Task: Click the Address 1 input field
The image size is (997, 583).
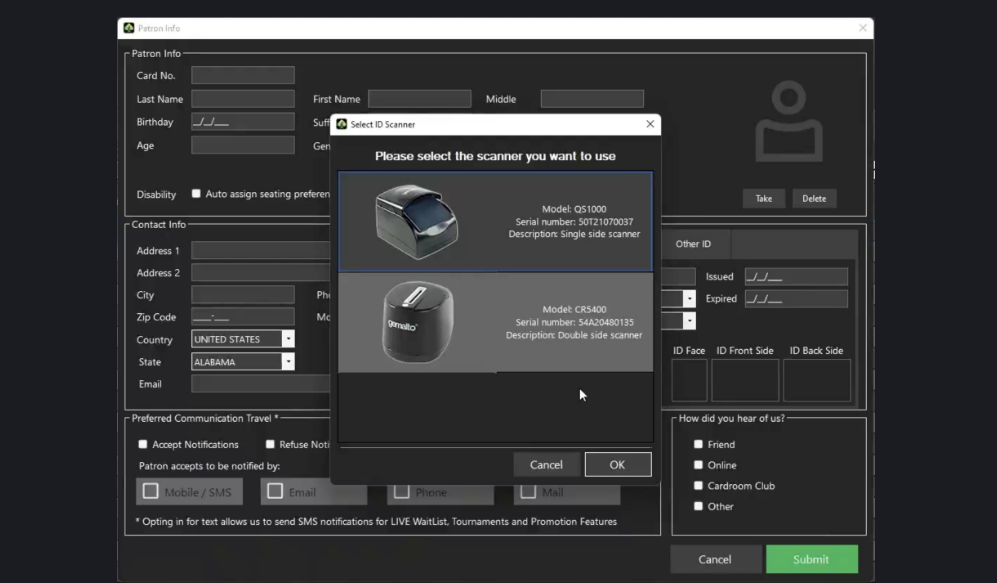Action: (261, 250)
